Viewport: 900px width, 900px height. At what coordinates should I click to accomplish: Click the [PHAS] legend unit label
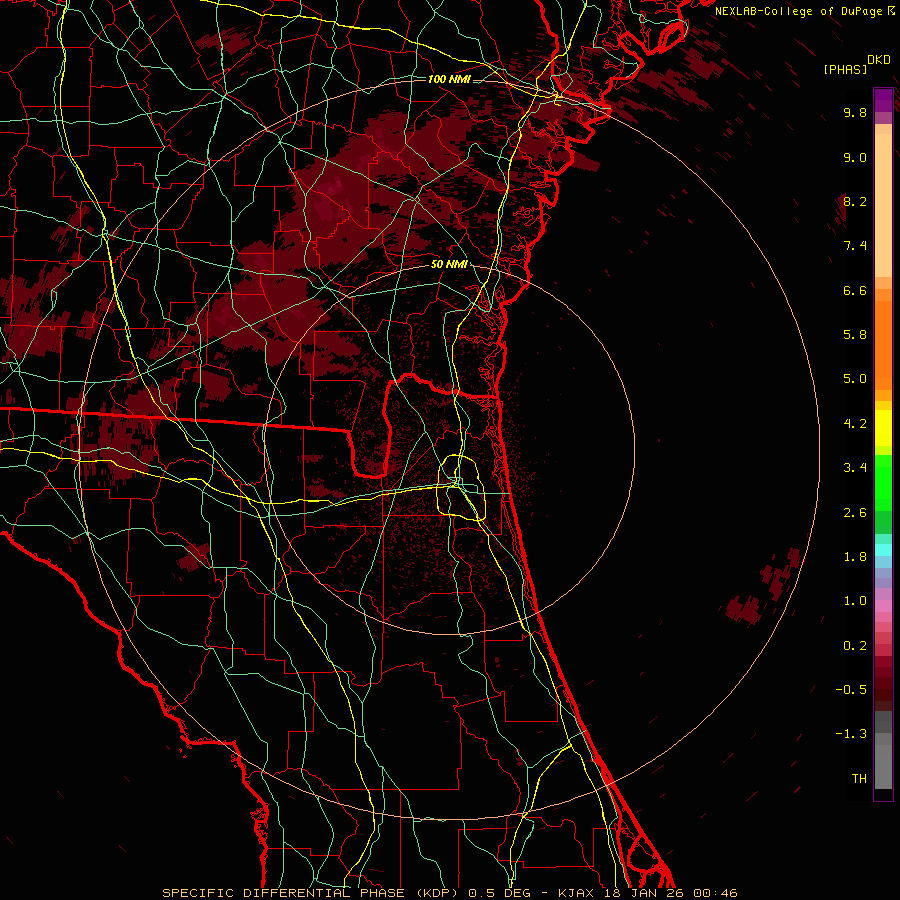pyautogui.click(x=845, y=69)
